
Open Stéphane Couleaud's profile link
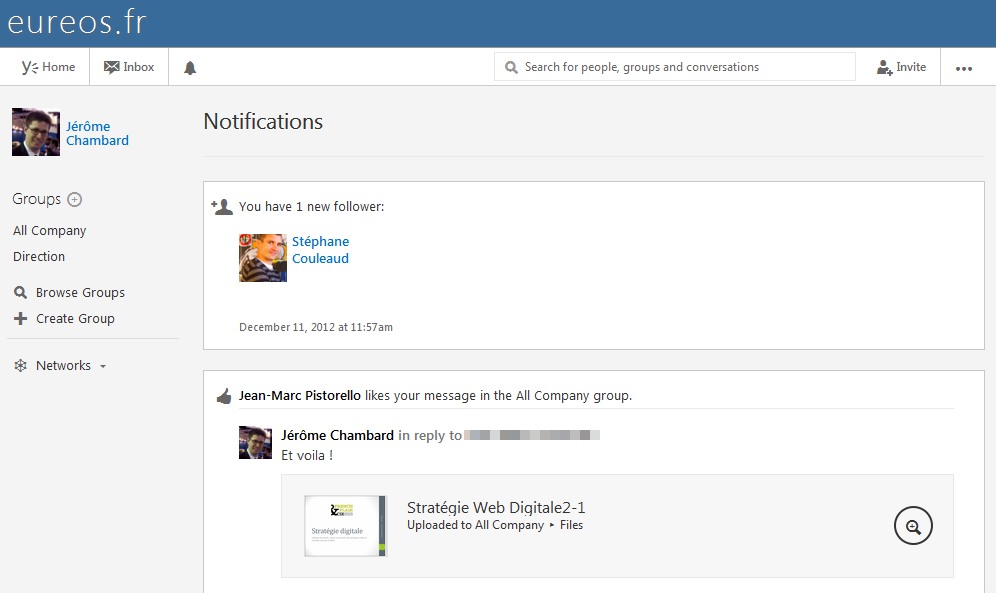320,250
